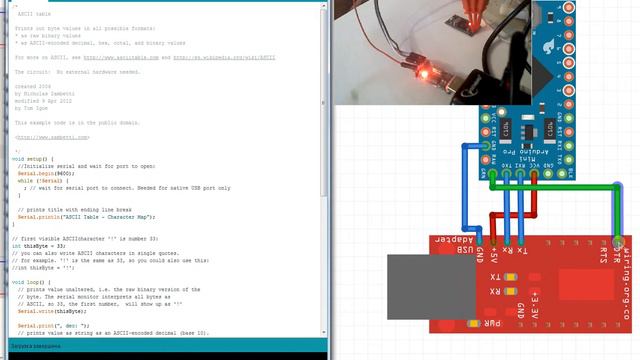Click the 'Serial.begin(9600);' line
Viewport: 640px width, 360px height.
pyautogui.click(x=46, y=173)
